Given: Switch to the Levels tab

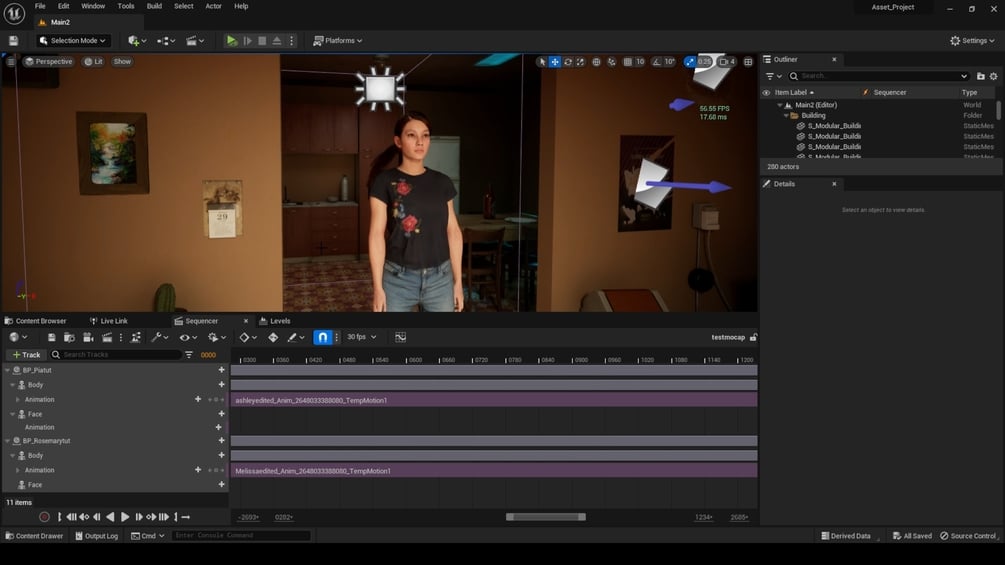Looking at the screenshot, I should [275, 321].
